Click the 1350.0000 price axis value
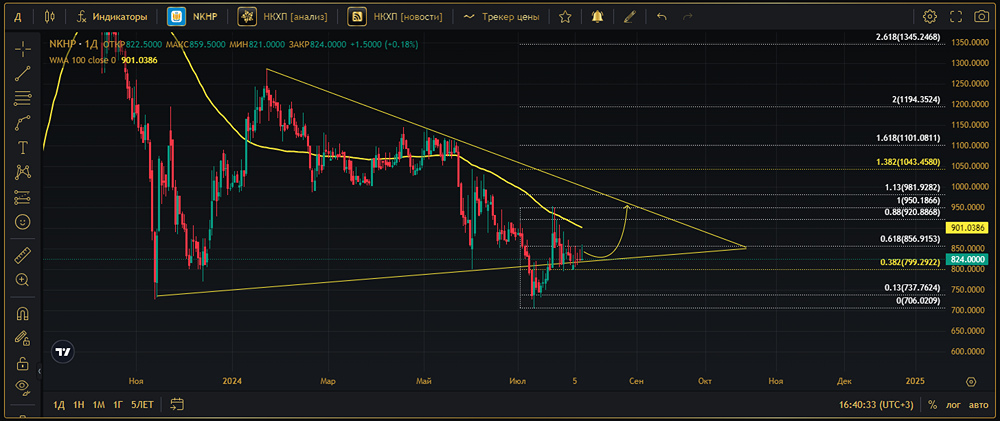The image size is (1000, 421). click(971, 42)
